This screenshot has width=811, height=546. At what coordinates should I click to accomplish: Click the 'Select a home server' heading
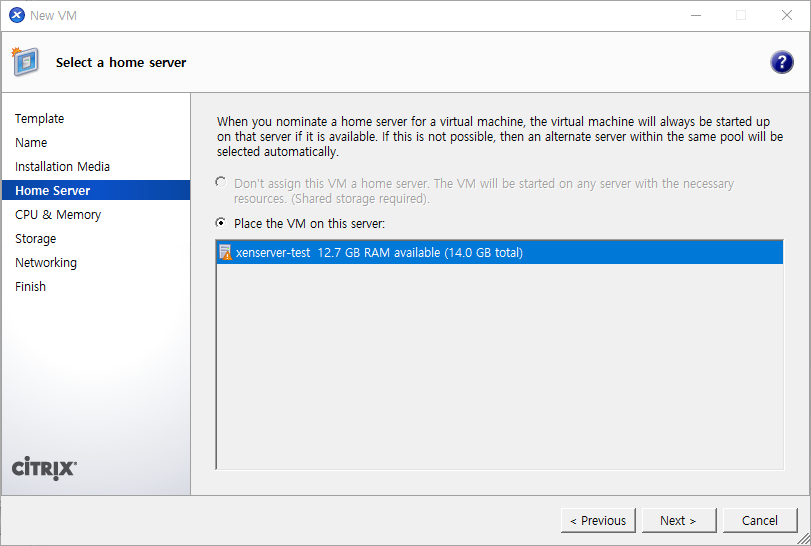point(121,63)
